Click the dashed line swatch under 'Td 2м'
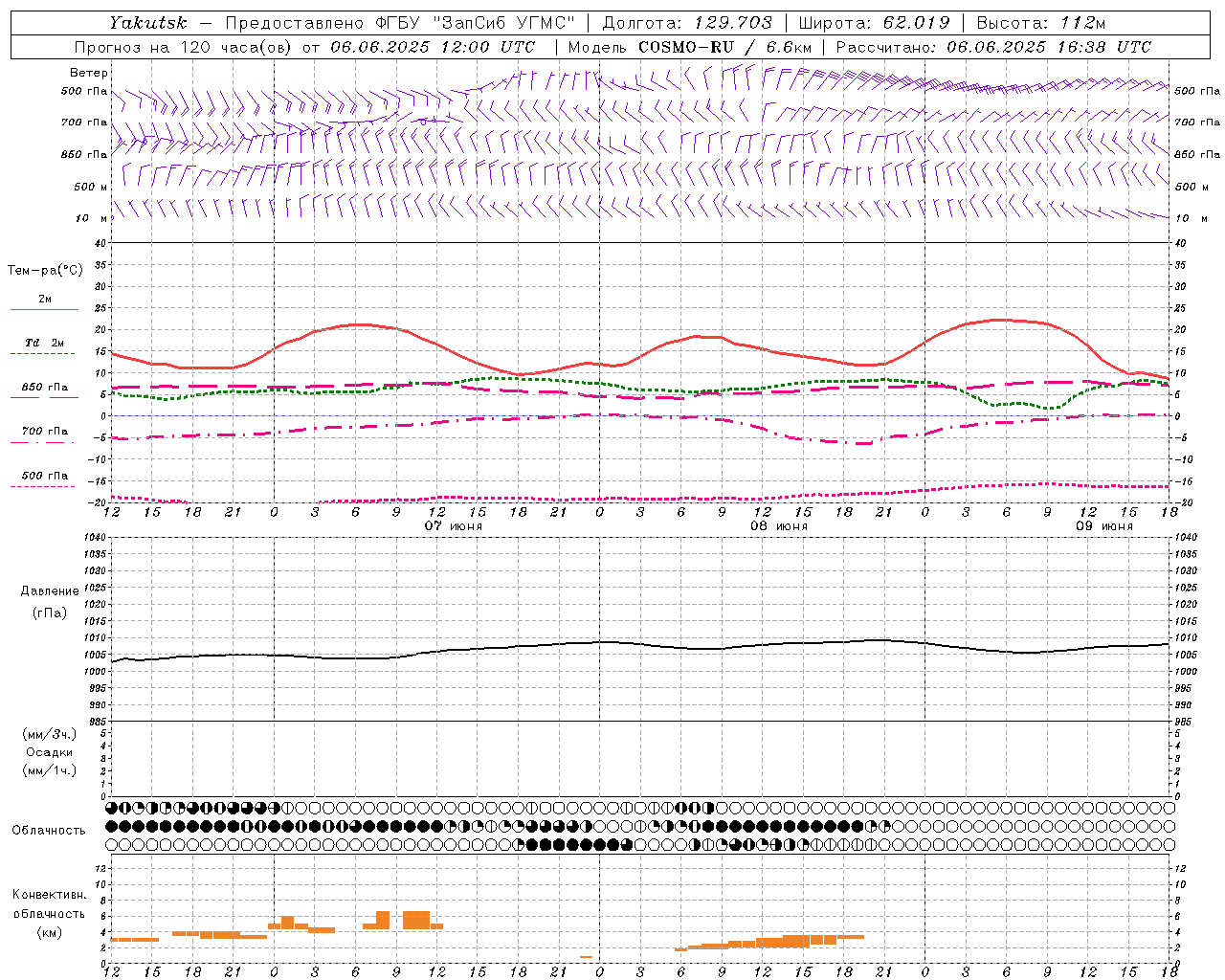 [42, 354]
